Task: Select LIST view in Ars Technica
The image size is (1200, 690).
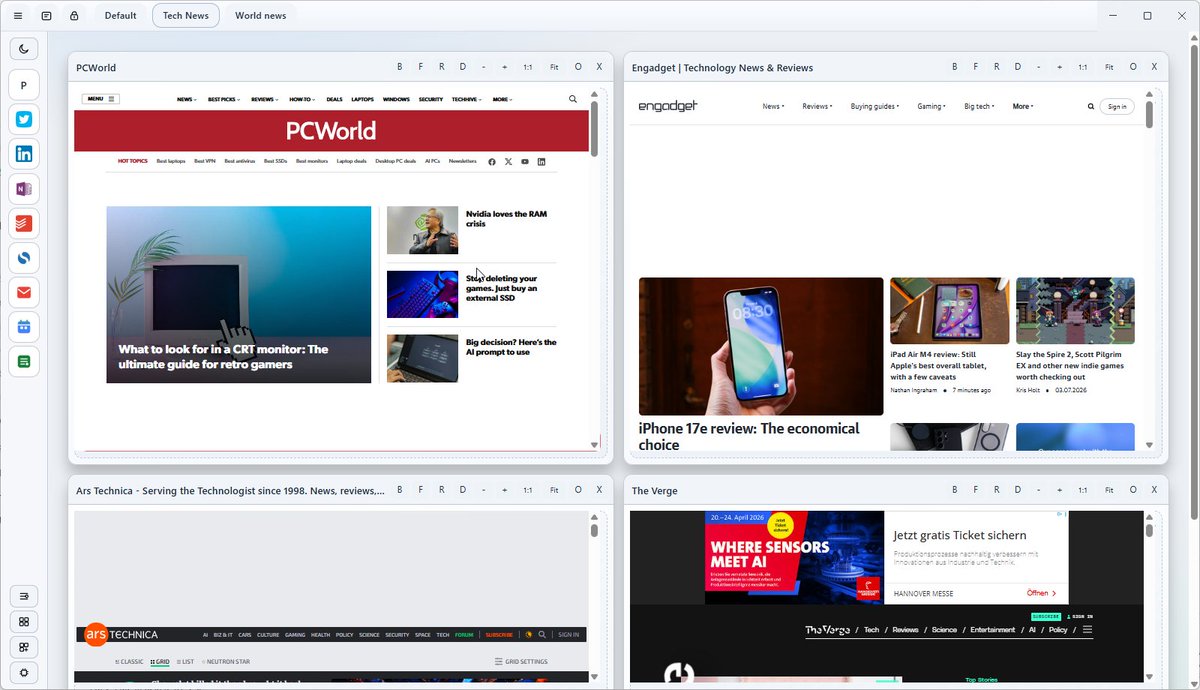Action: [x=185, y=662]
